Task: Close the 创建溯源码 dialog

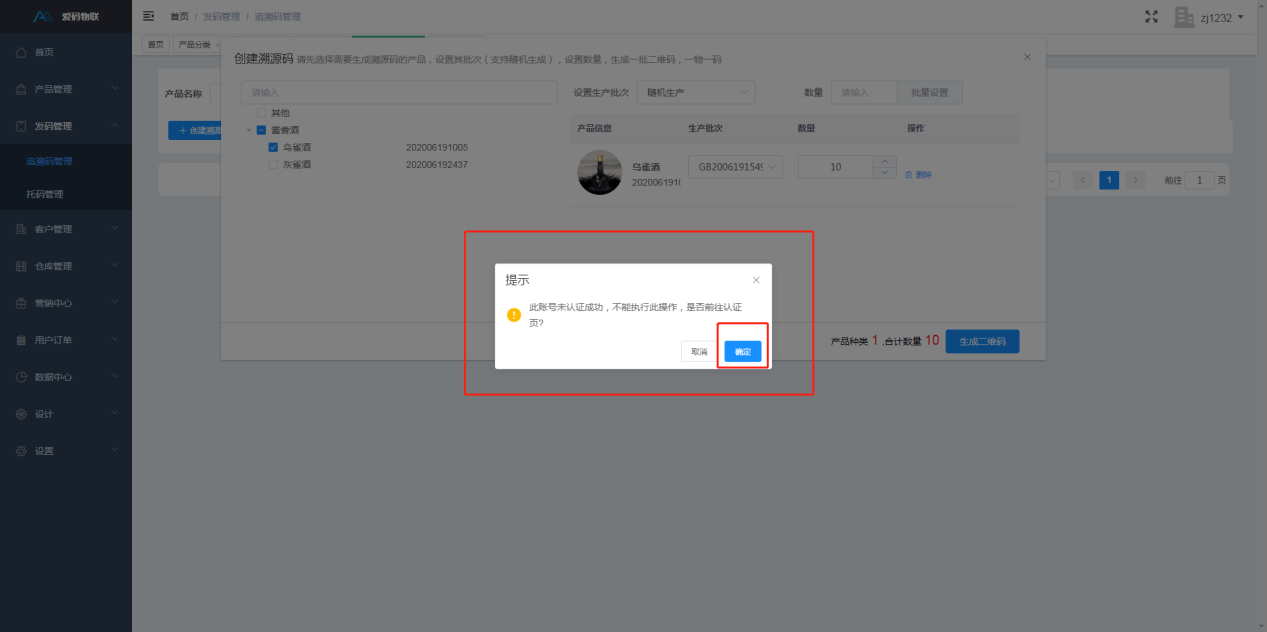Action: click(x=1027, y=58)
